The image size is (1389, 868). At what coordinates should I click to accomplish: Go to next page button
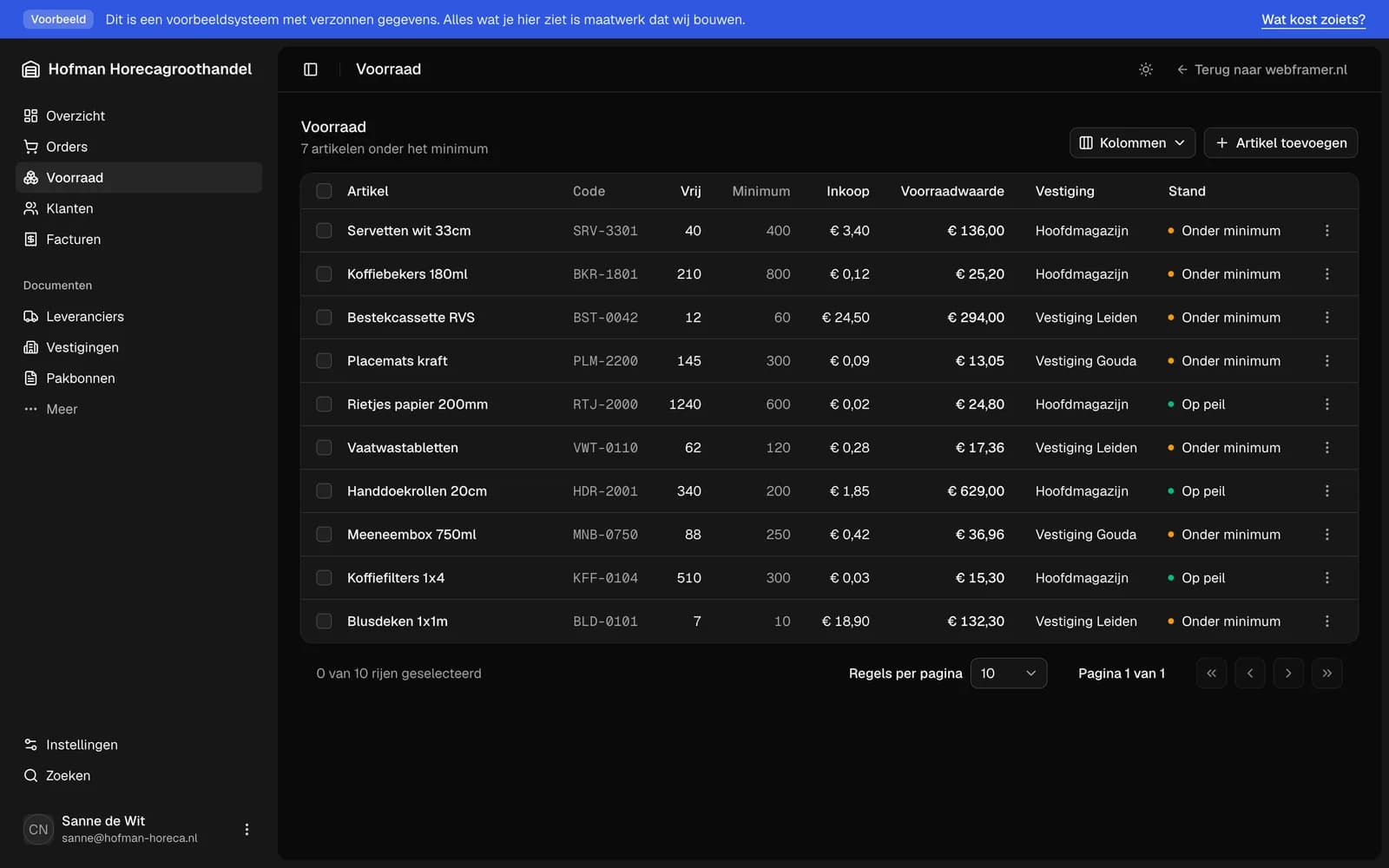[x=1288, y=674]
